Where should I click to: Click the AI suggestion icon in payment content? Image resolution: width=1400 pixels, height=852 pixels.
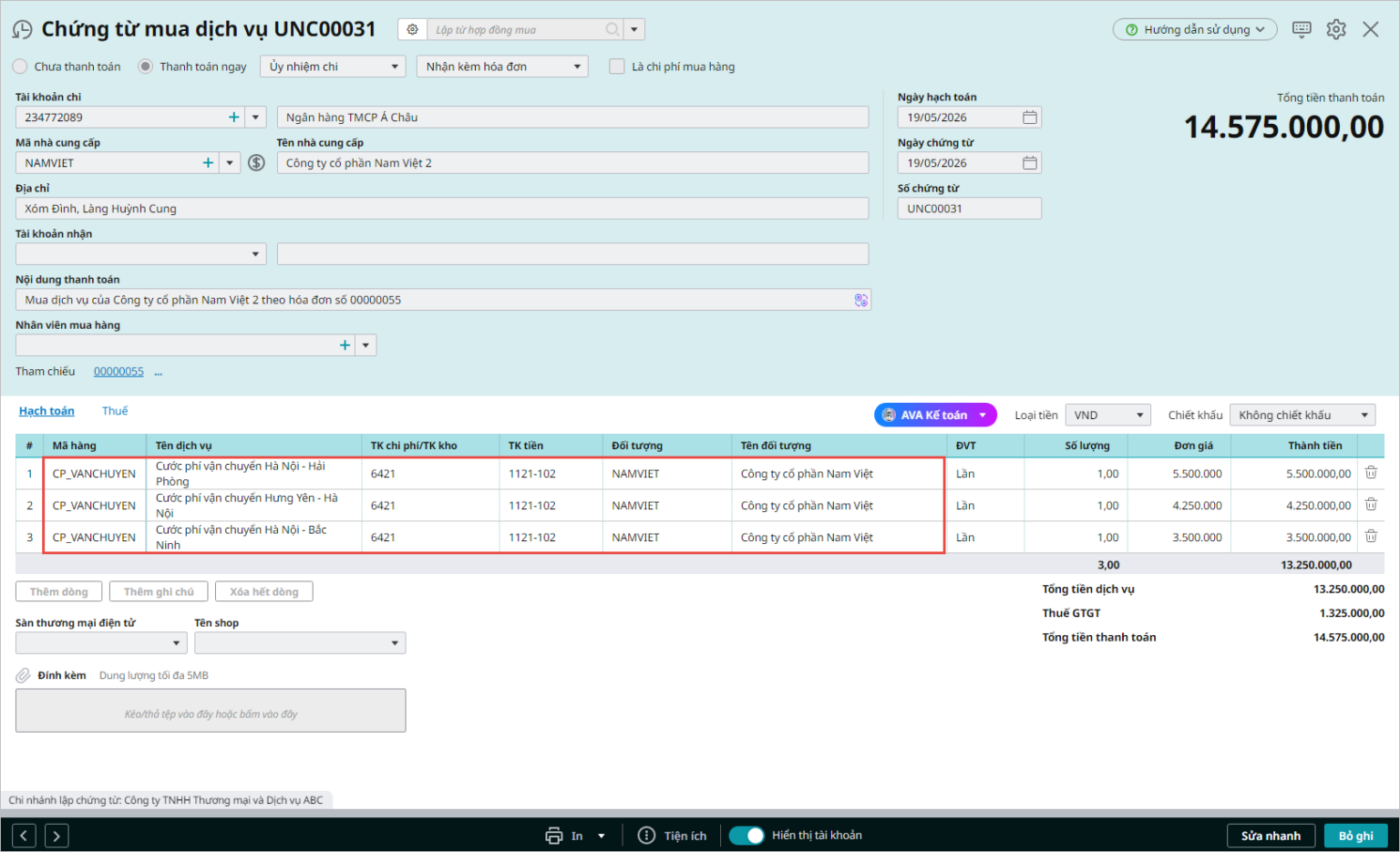(860, 300)
